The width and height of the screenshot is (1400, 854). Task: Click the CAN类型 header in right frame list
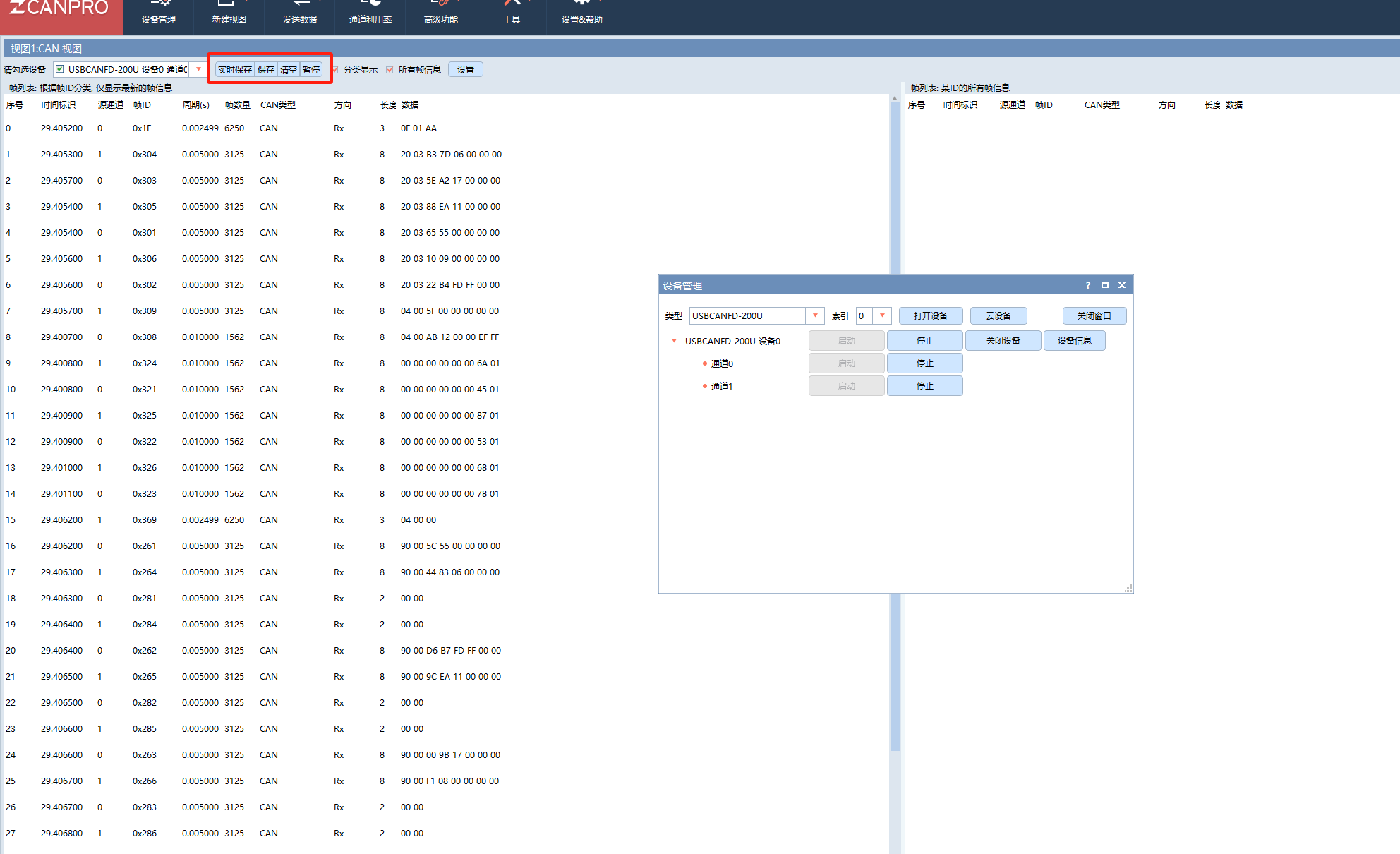pos(1102,104)
